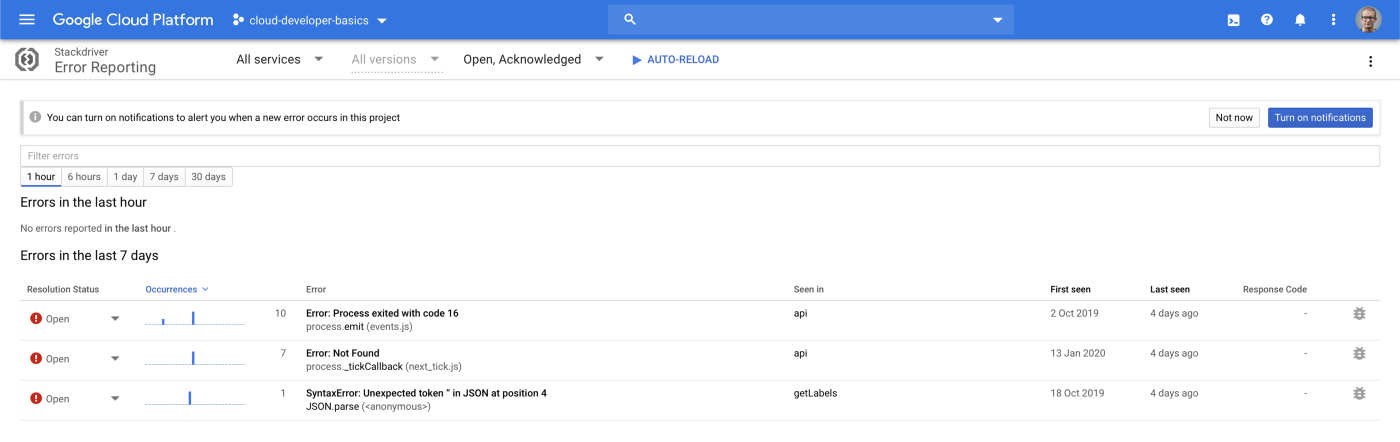Expand the search bar dropdown arrow
The height and width of the screenshot is (442, 1400).
[997, 20]
